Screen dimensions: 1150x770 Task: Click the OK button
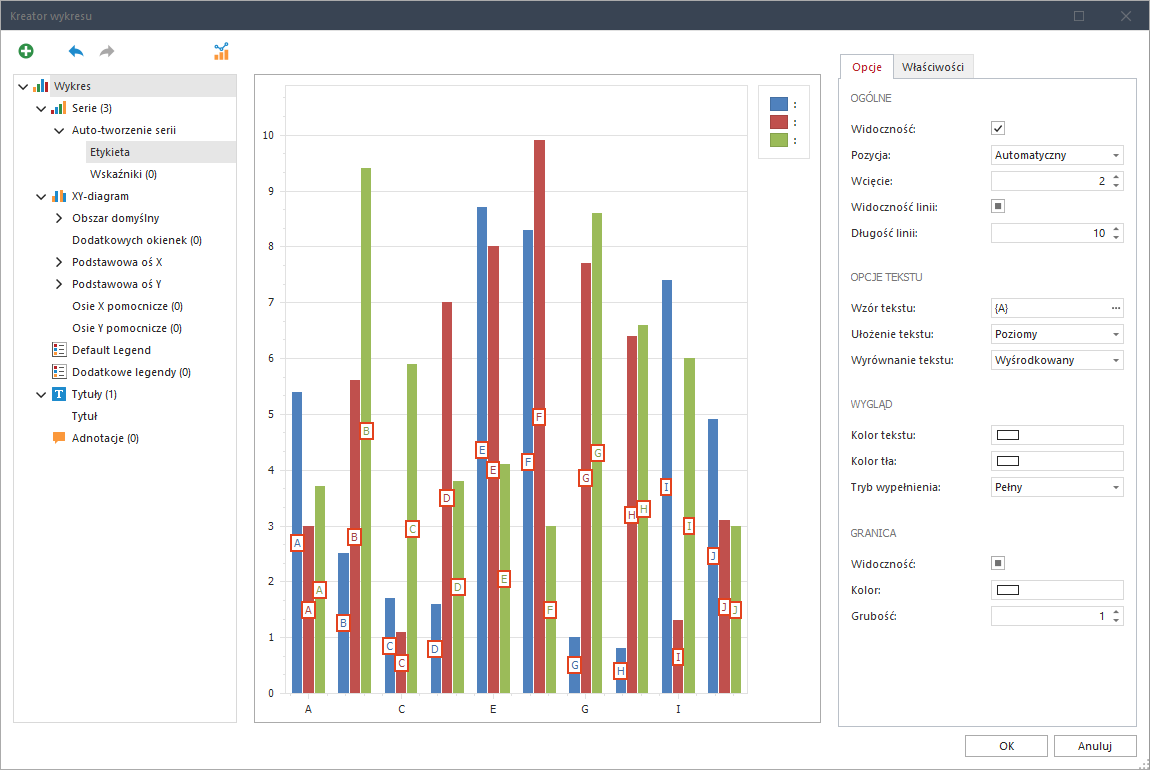(1006, 746)
